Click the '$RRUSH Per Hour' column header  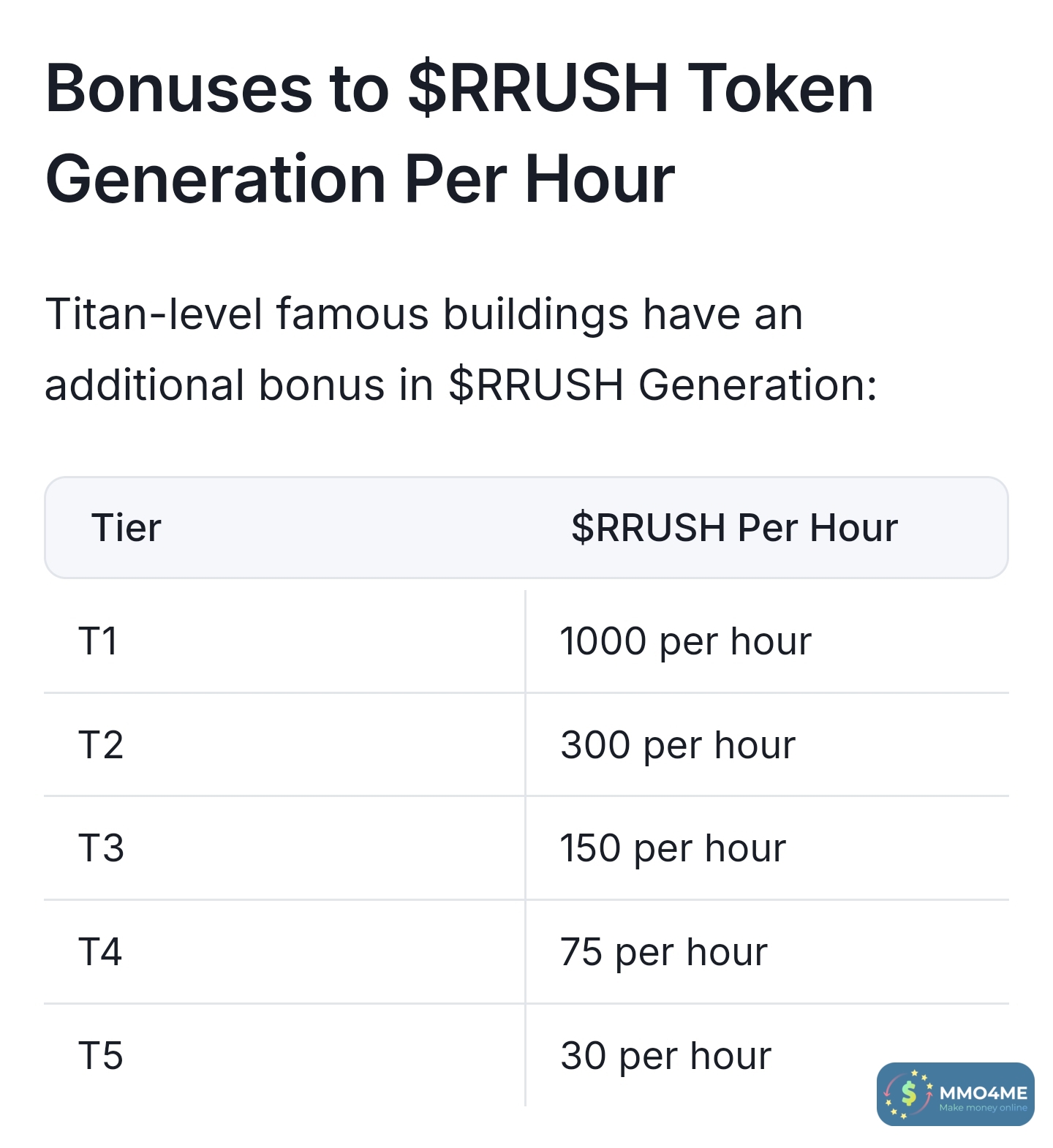[x=734, y=528]
